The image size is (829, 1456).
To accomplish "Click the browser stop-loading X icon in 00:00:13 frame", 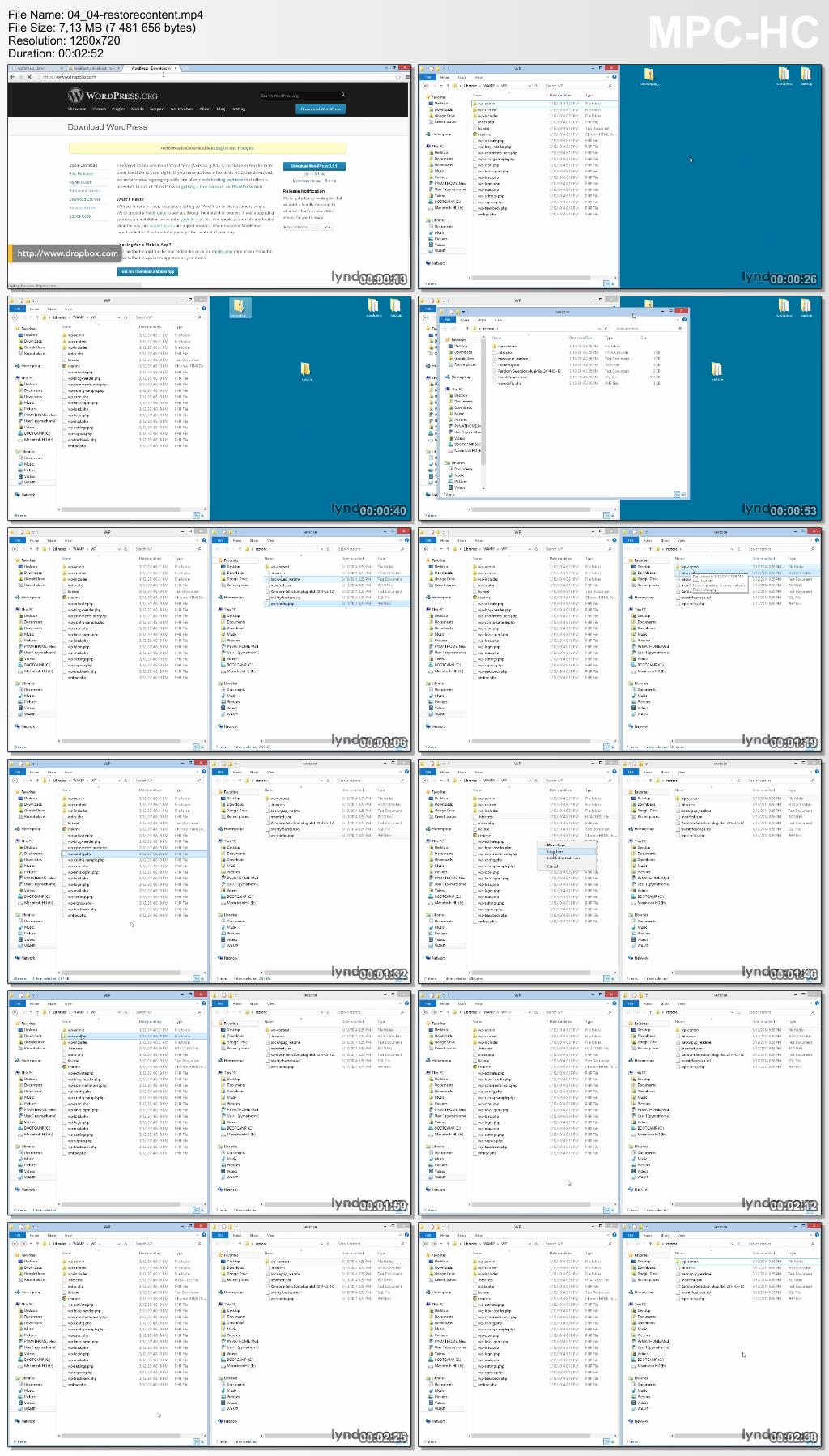I will point(29,77).
